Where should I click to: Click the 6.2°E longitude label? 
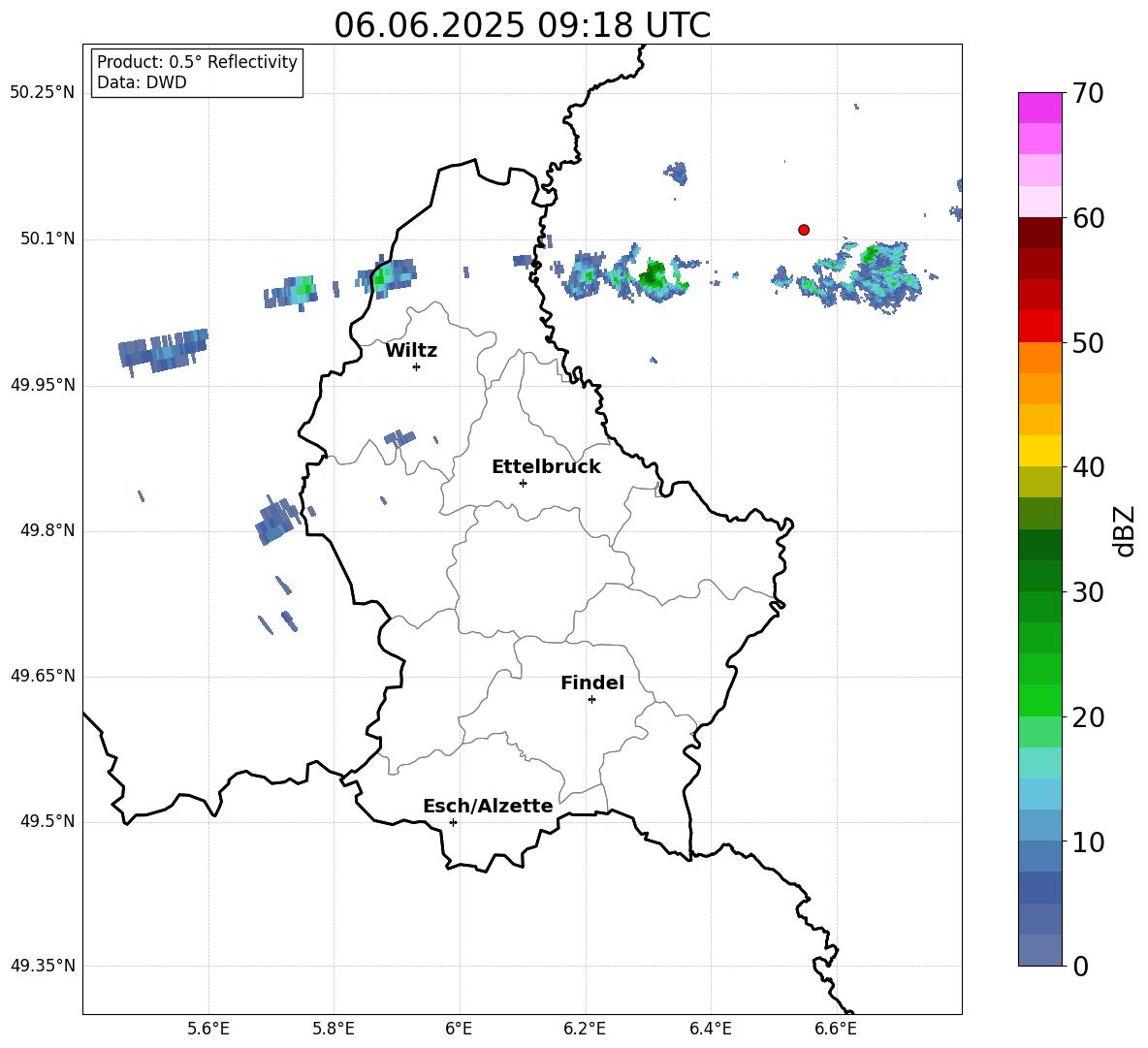coord(585,1029)
